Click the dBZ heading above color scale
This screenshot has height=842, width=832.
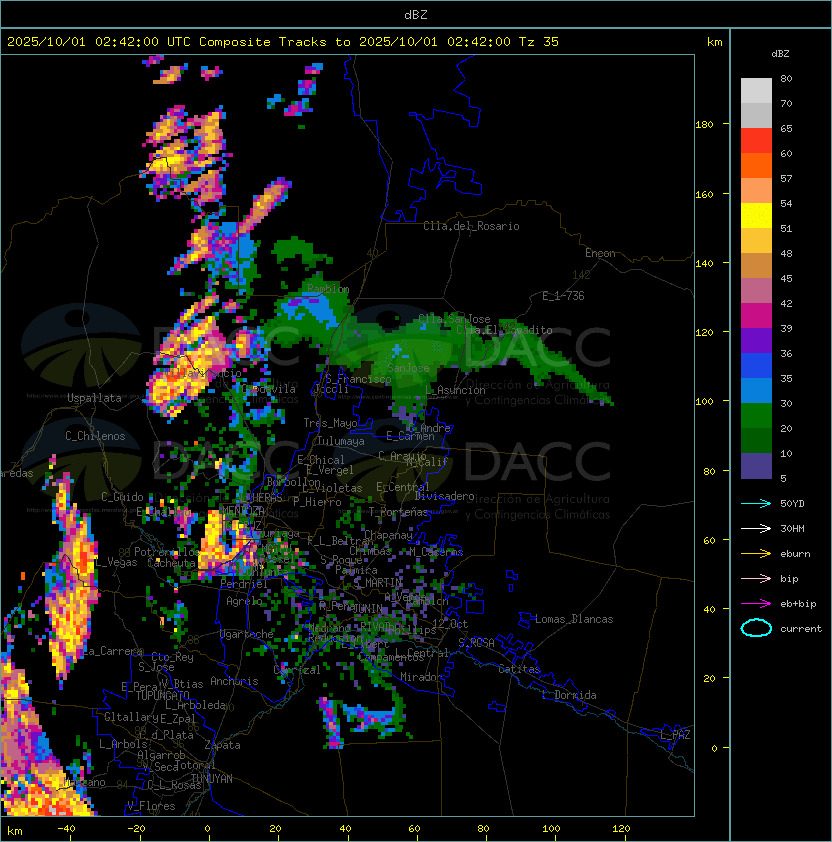click(780, 54)
